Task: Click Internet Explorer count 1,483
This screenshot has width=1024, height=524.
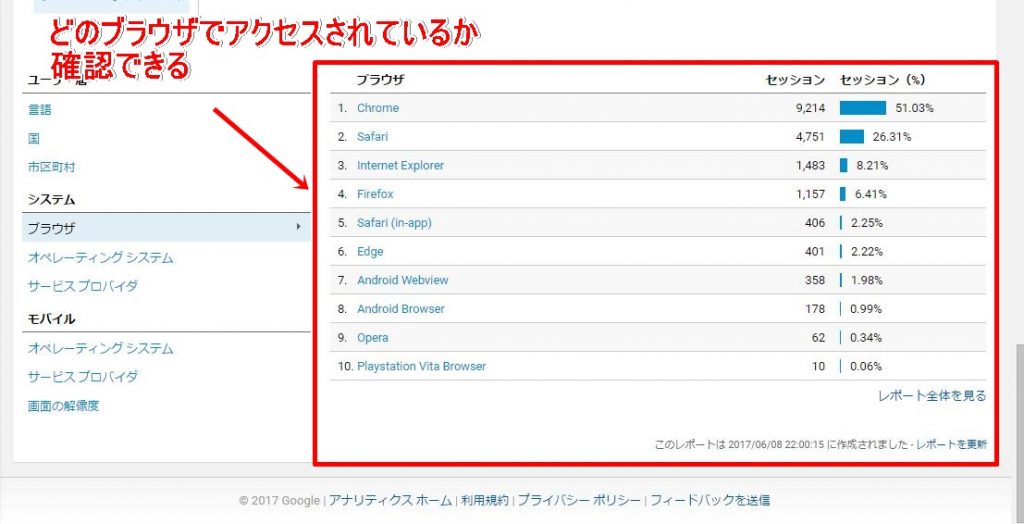Action: [810, 165]
